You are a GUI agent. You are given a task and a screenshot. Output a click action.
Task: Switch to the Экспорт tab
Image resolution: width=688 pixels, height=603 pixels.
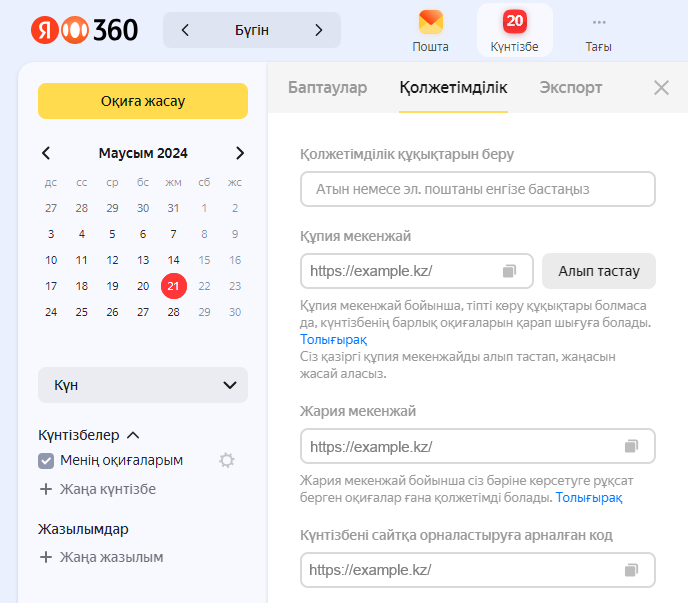click(570, 87)
